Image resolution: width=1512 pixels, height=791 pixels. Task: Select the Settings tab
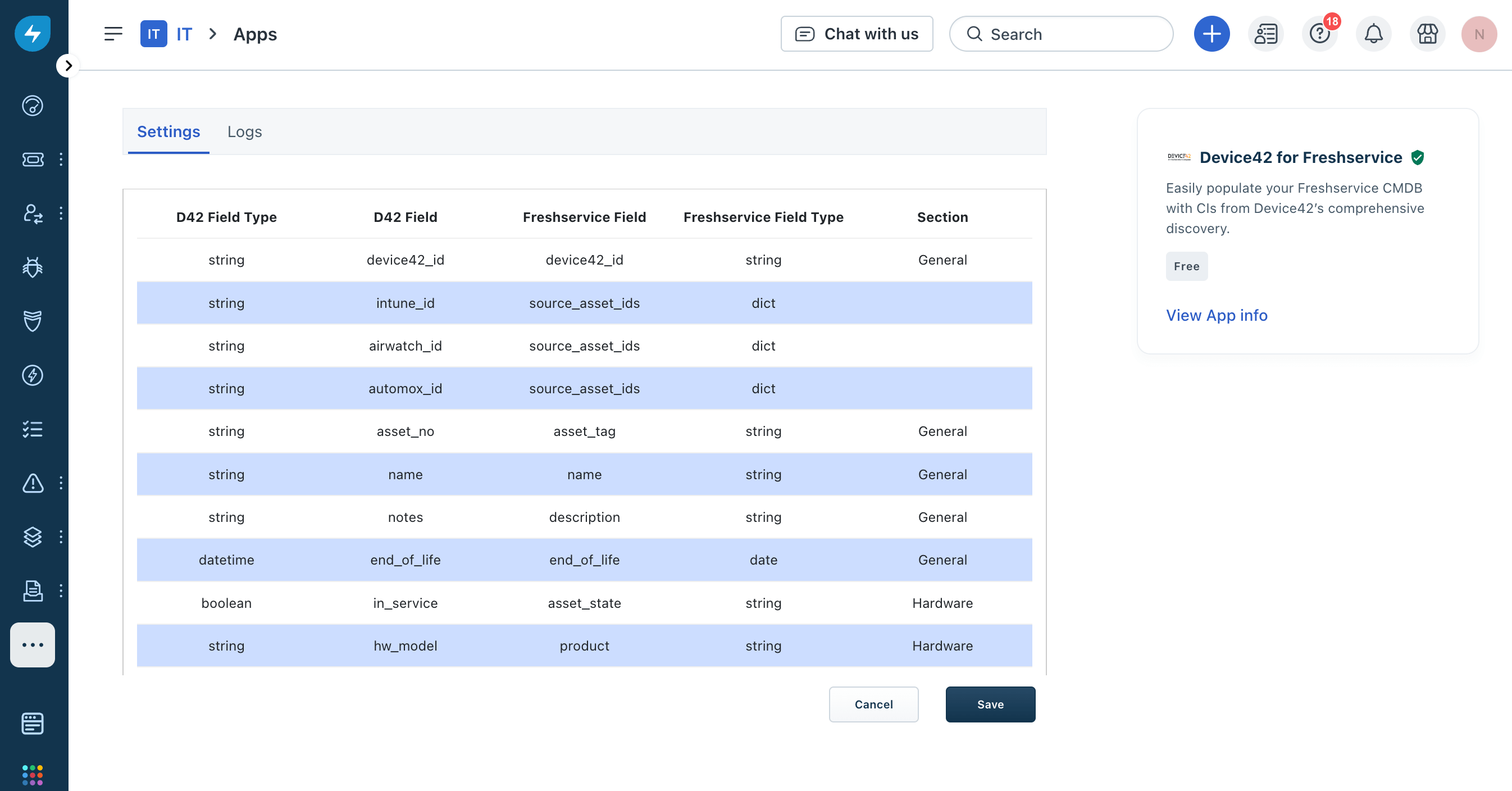click(x=168, y=131)
